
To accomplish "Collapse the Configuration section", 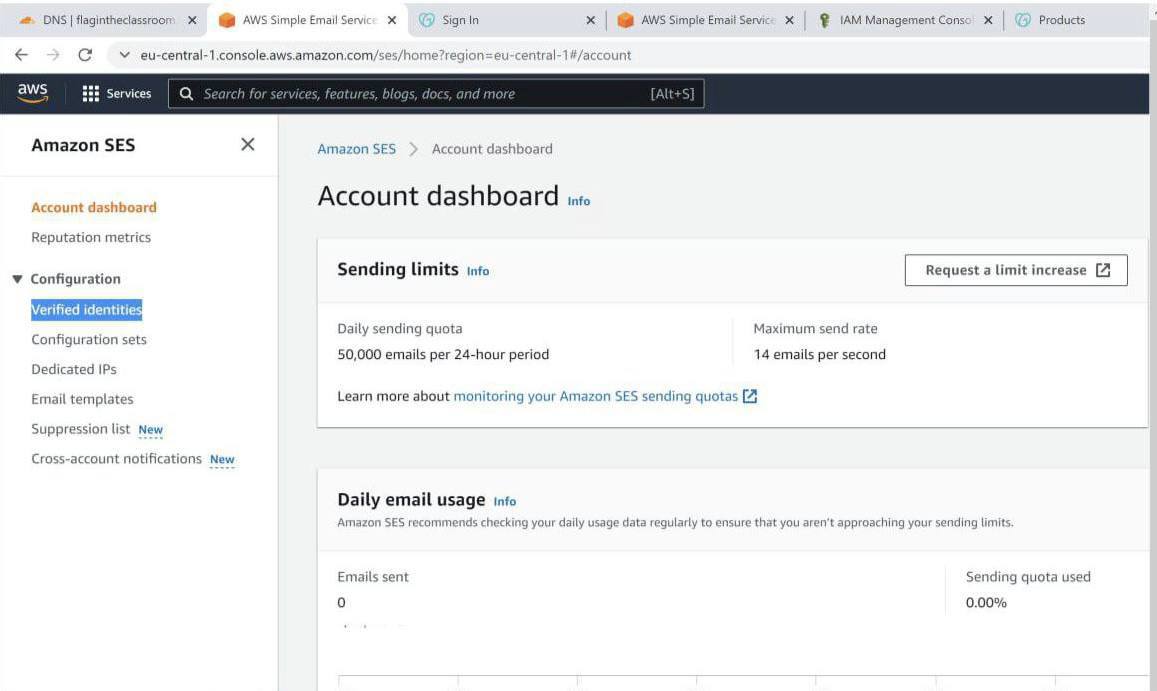I will point(17,279).
